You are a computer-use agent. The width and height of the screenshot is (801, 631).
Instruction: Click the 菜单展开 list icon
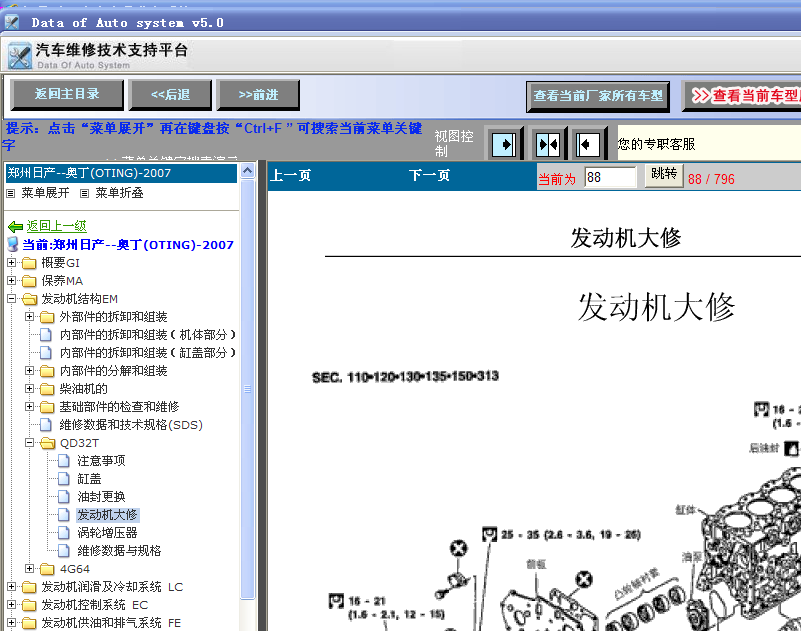11,194
